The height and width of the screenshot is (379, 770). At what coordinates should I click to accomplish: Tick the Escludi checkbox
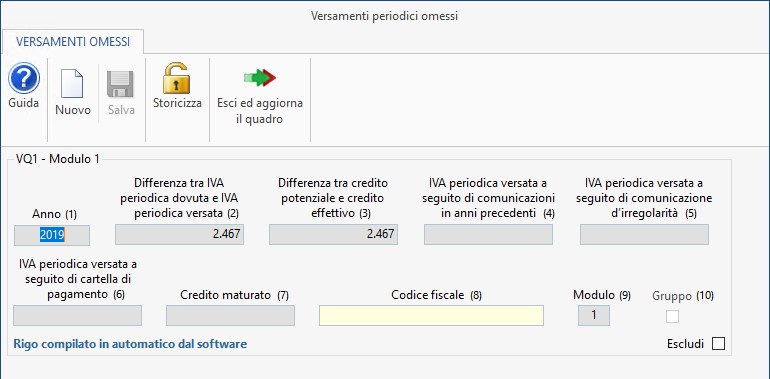(718, 344)
